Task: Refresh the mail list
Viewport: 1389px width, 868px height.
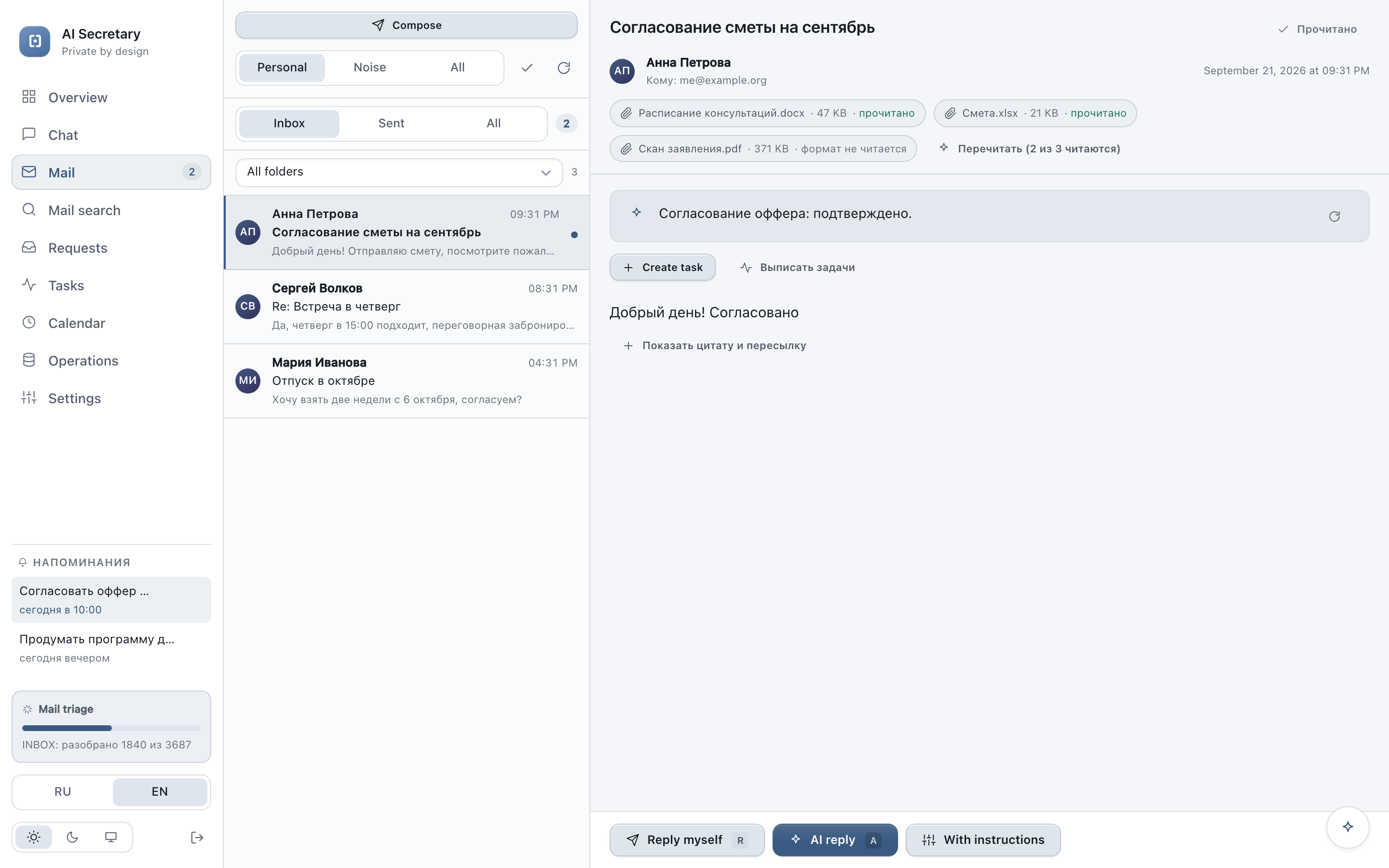Action: (564, 68)
